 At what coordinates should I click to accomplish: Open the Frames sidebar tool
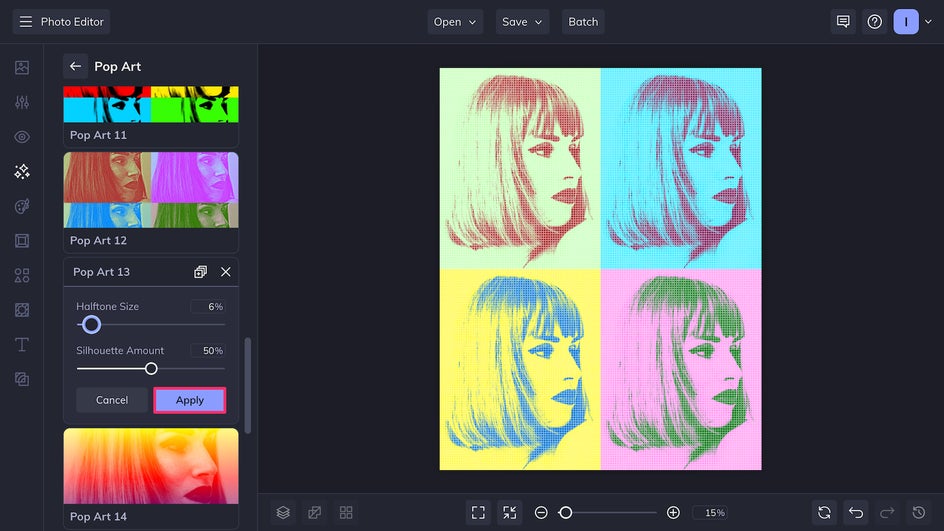tap(22, 241)
